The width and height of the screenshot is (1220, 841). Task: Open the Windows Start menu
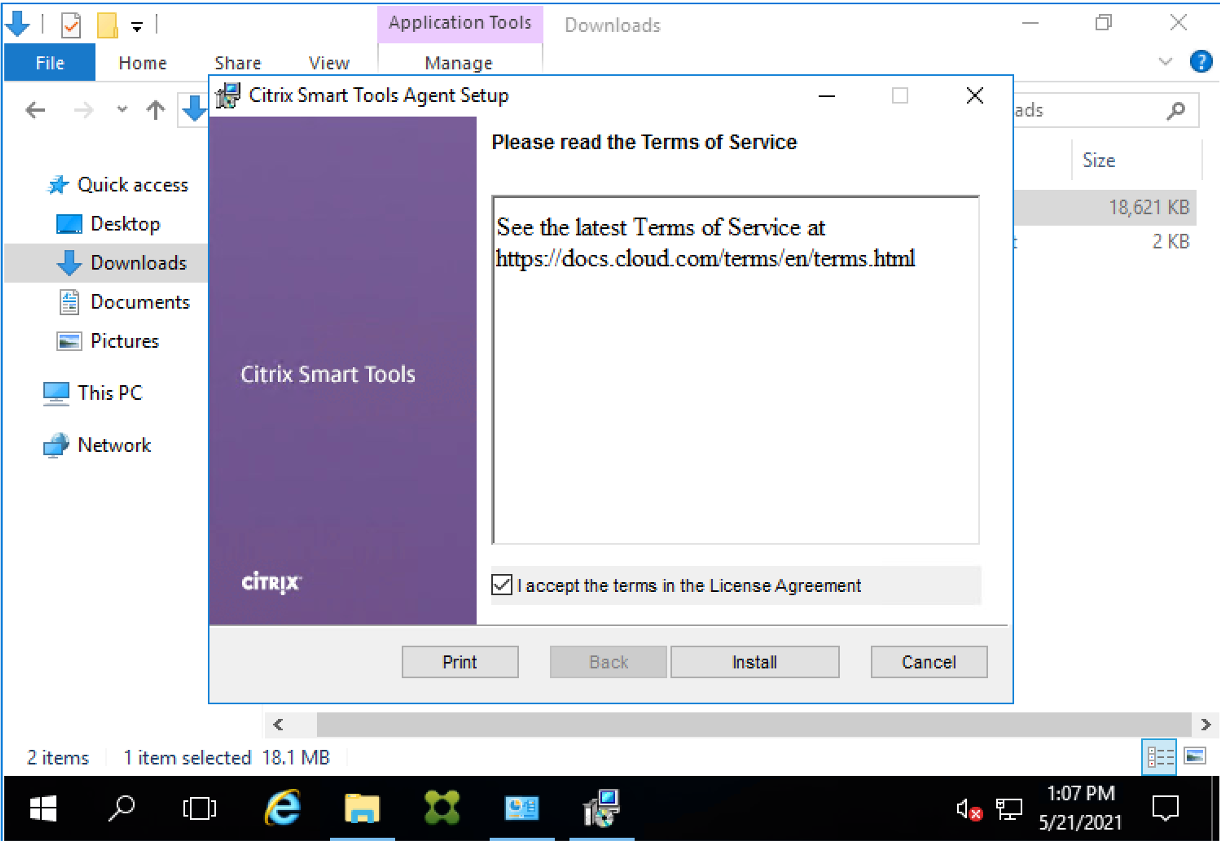coord(42,809)
